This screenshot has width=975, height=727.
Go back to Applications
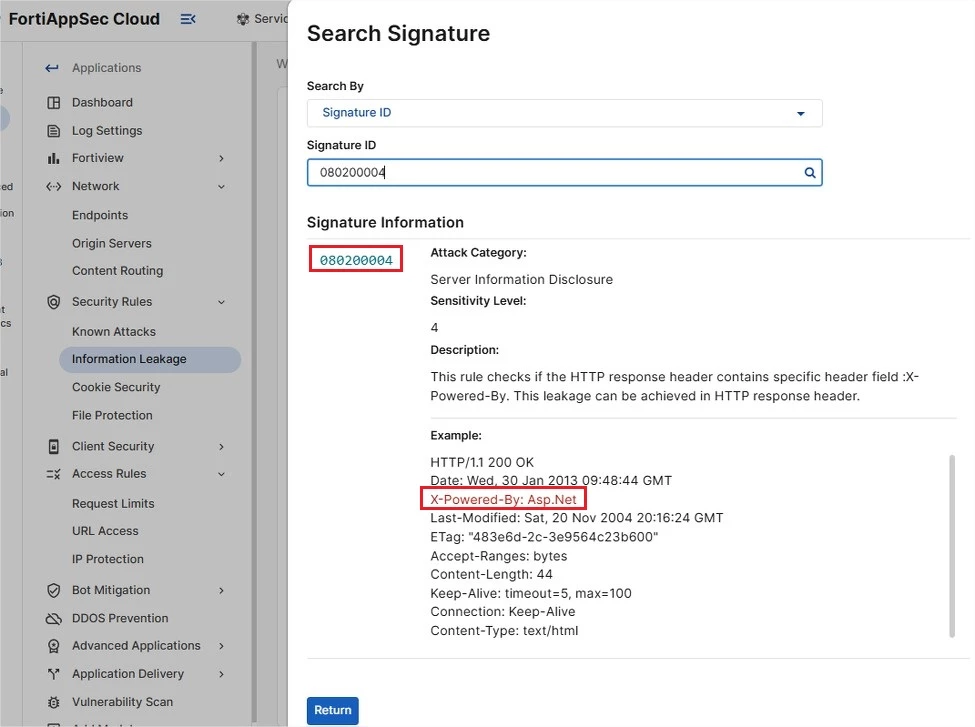tap(106, 68)
